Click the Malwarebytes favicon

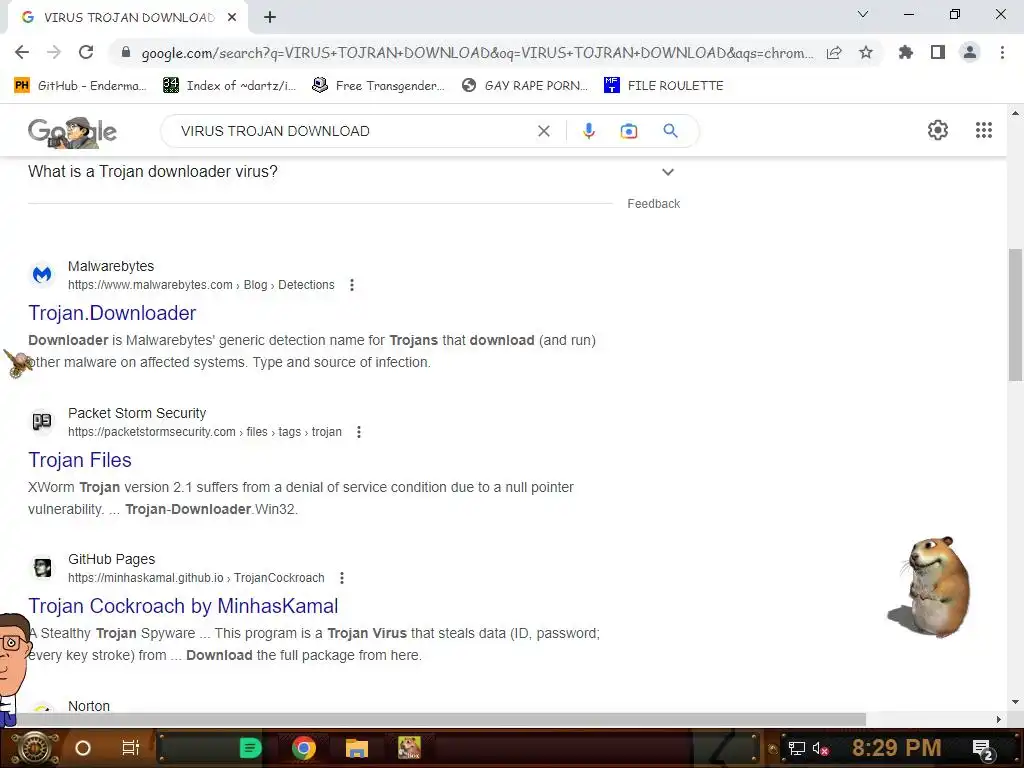[x=42, y=274]
